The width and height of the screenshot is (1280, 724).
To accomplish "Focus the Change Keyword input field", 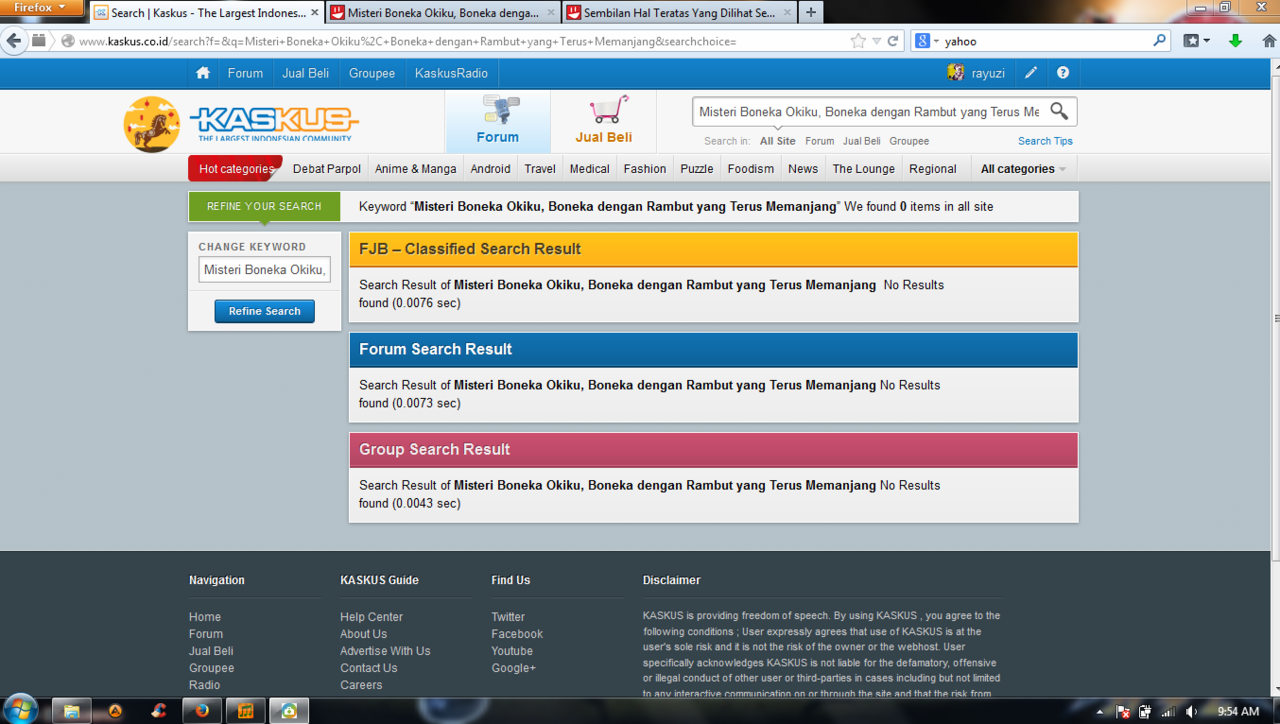I will click(264, 270).
